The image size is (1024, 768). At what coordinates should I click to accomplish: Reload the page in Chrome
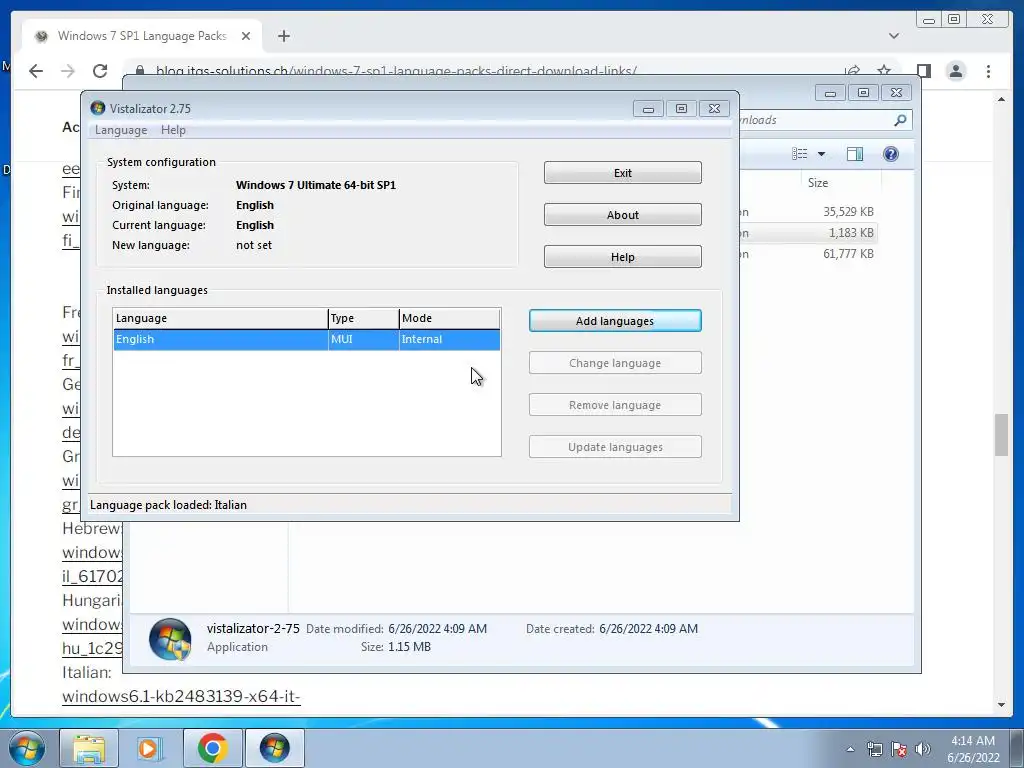[x=100, y=71]
